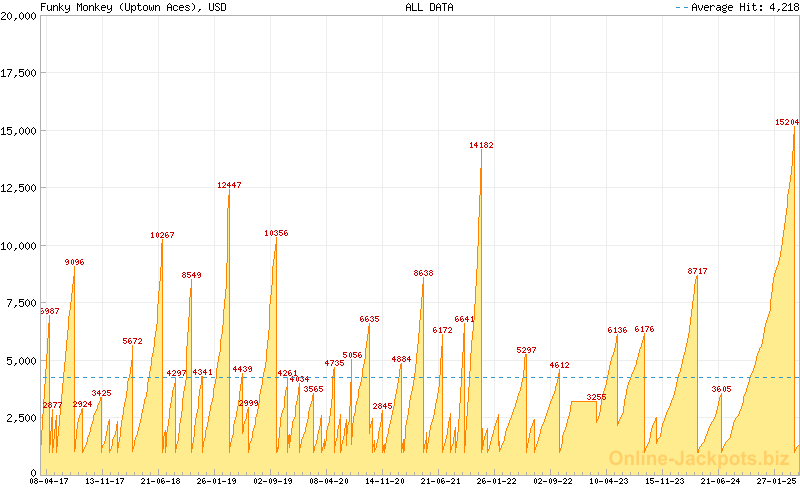Select the 5672 peak value

click(x=133, y=341)
